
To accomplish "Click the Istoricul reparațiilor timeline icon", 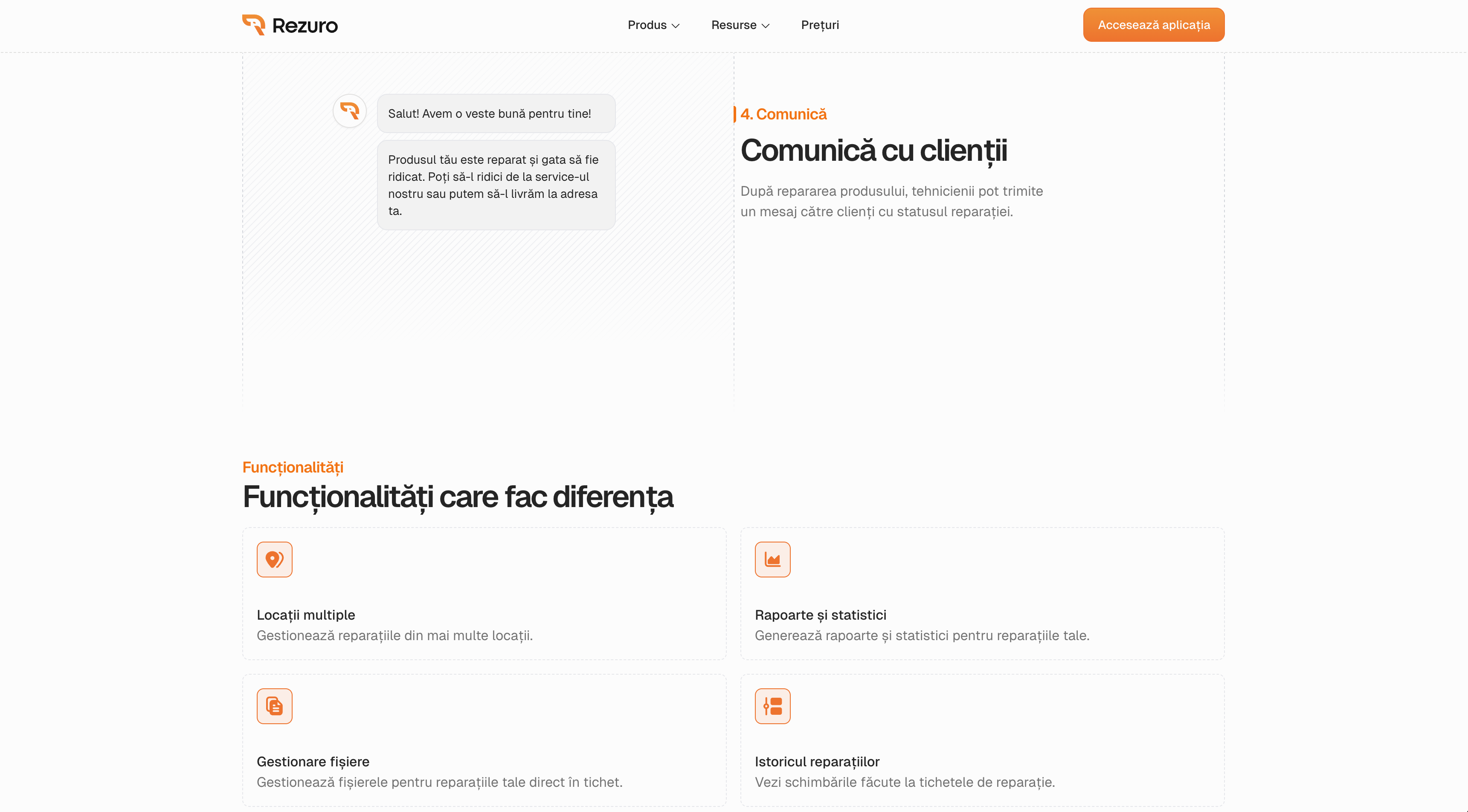I will (772, 706).
